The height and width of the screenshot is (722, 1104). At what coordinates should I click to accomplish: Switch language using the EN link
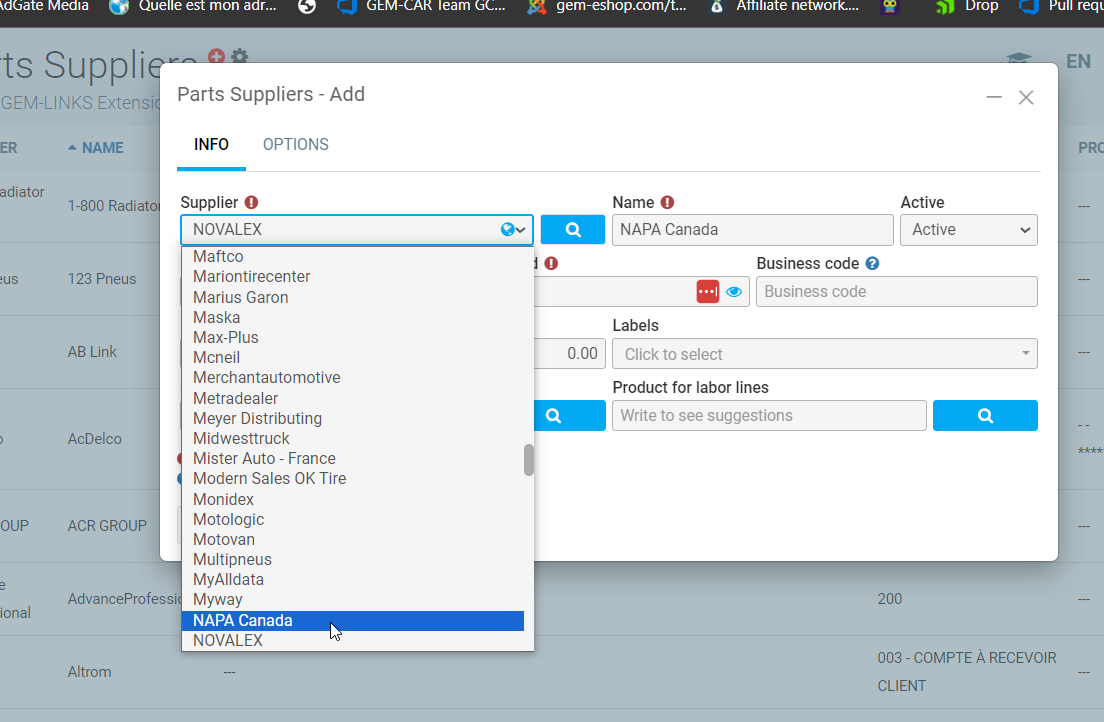pos(1078,61)
